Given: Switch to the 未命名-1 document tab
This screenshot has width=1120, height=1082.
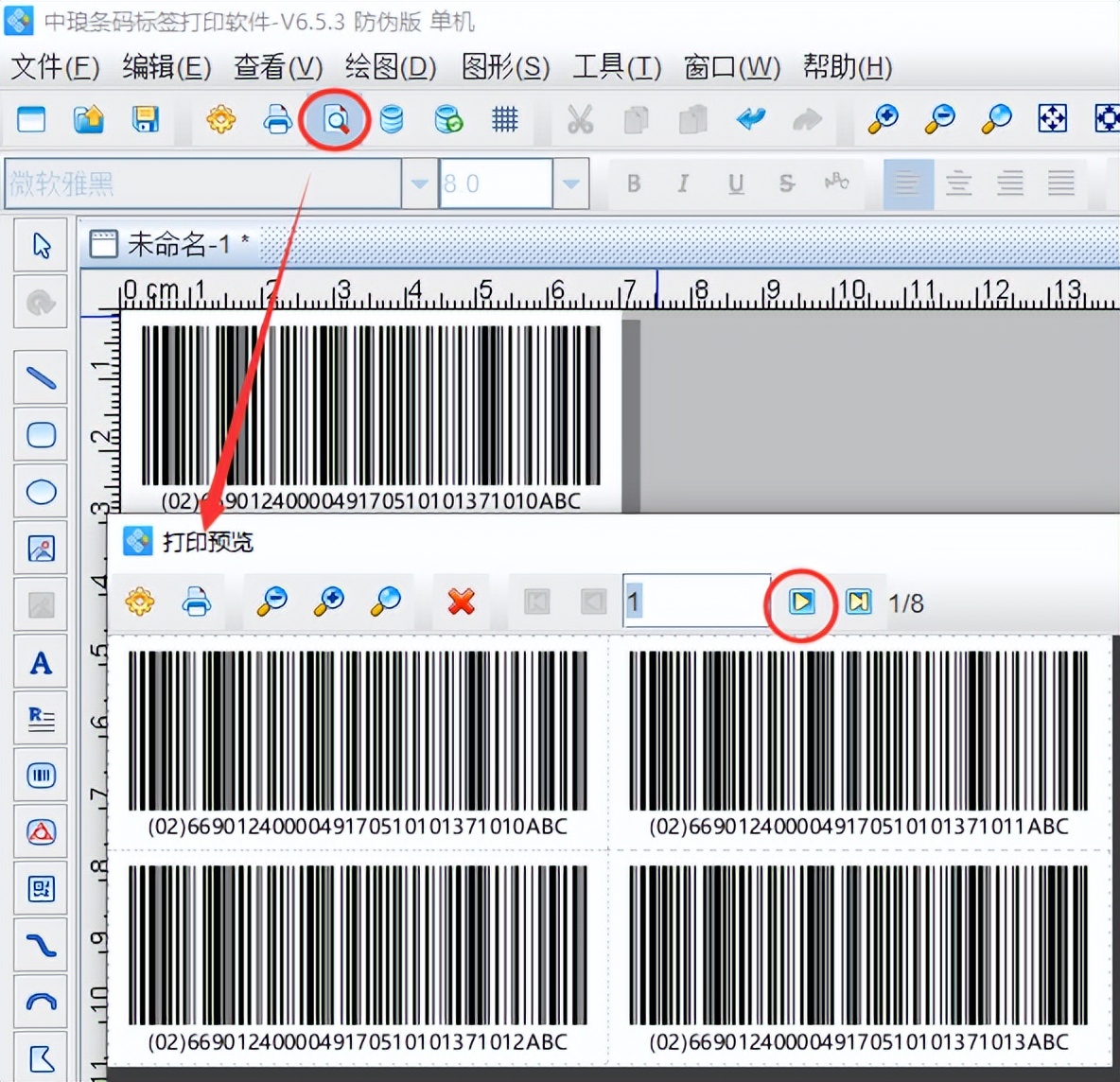Looking at the screenshot, I should coord(170,245).
